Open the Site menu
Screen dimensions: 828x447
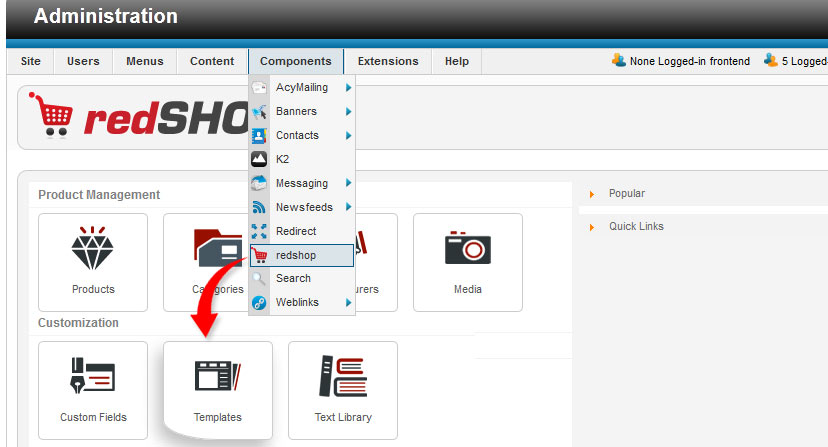pyautogui.click(x=31, y=61)
